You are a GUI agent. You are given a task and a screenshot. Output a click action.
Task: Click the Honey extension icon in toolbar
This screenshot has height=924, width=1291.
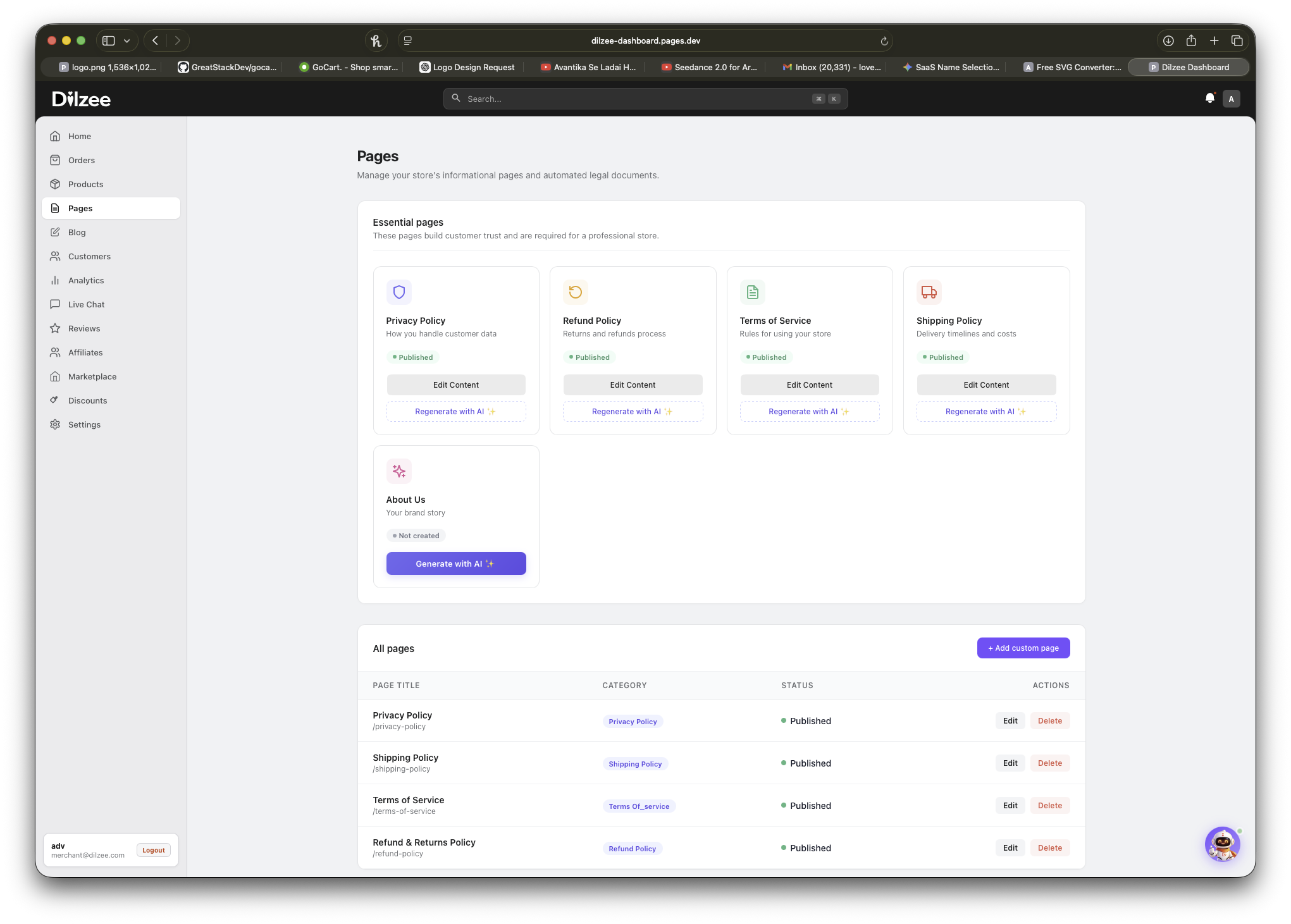376,40
